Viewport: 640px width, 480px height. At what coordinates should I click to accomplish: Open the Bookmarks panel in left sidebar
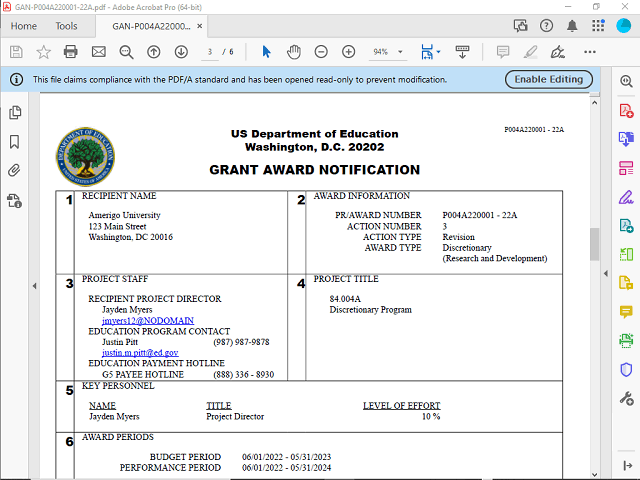click(x=15, y=142)
